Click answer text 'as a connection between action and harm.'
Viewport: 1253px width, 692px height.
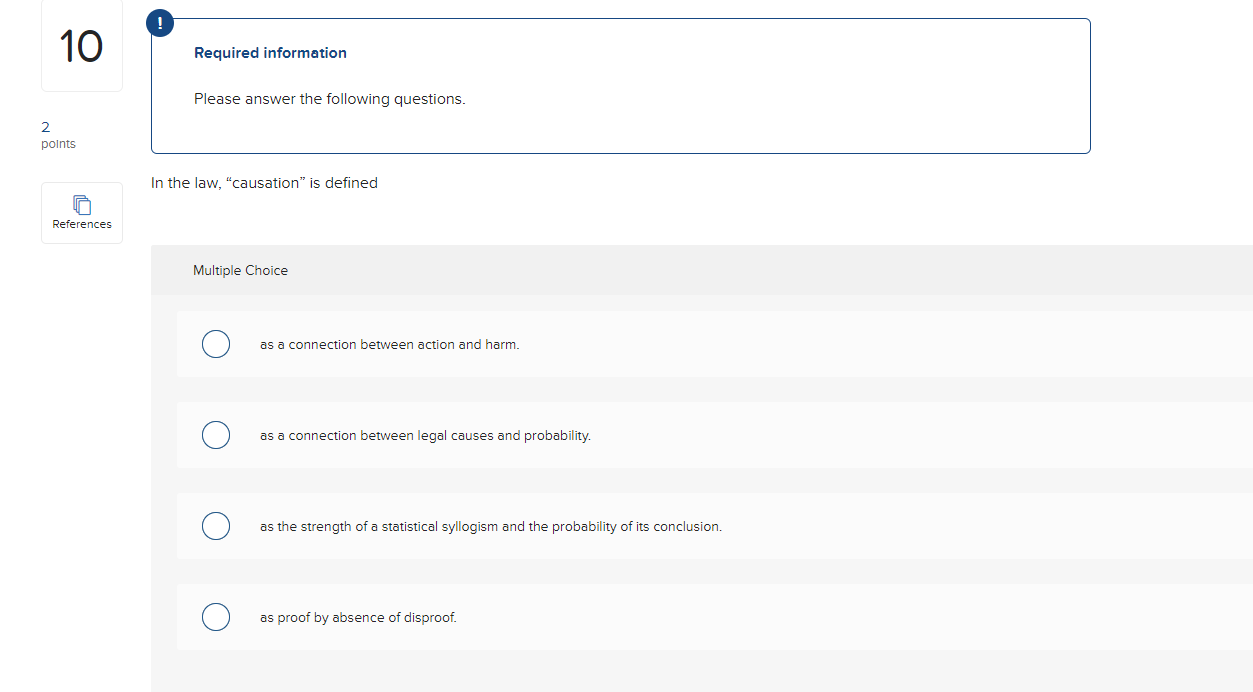click(x=390, y=344)
